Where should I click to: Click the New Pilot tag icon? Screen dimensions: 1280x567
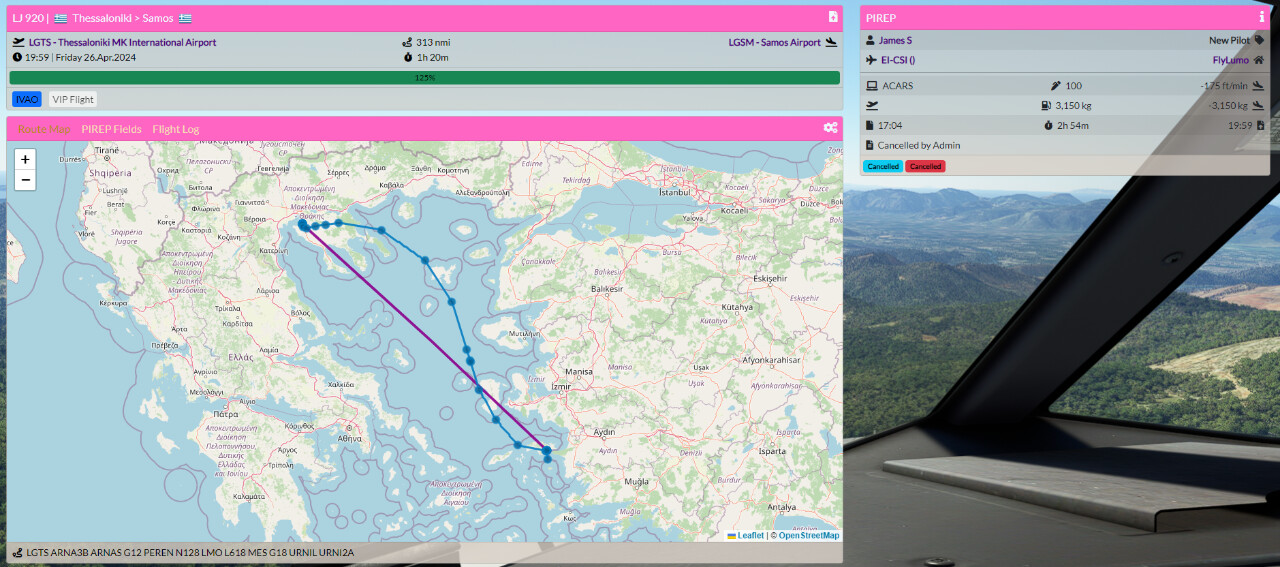[x=1260, y=41]
